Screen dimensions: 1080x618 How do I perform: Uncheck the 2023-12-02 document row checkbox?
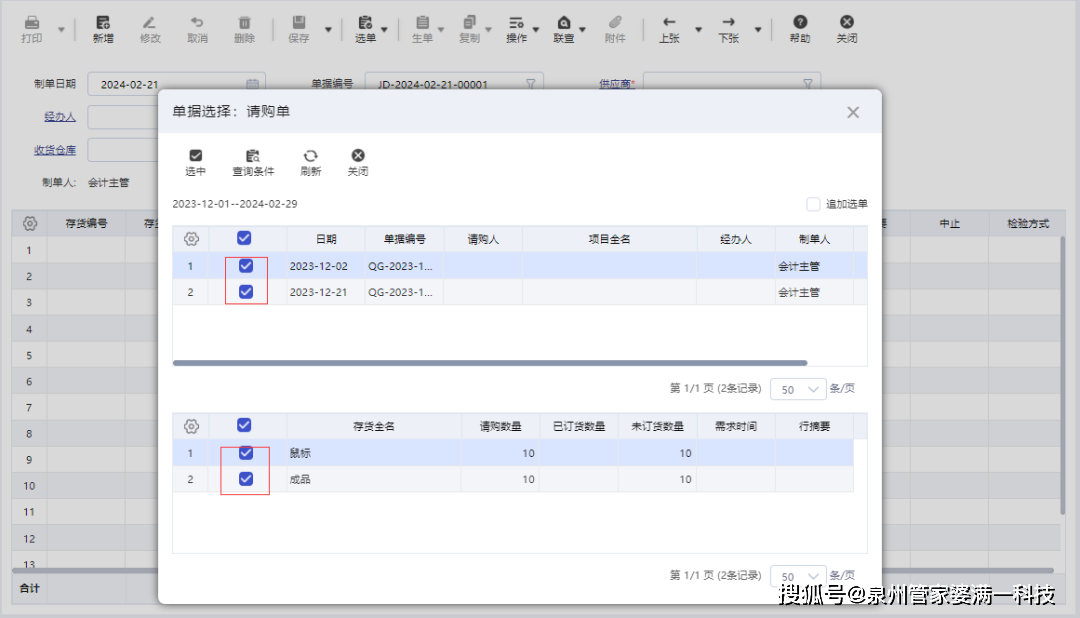(246, 266)
